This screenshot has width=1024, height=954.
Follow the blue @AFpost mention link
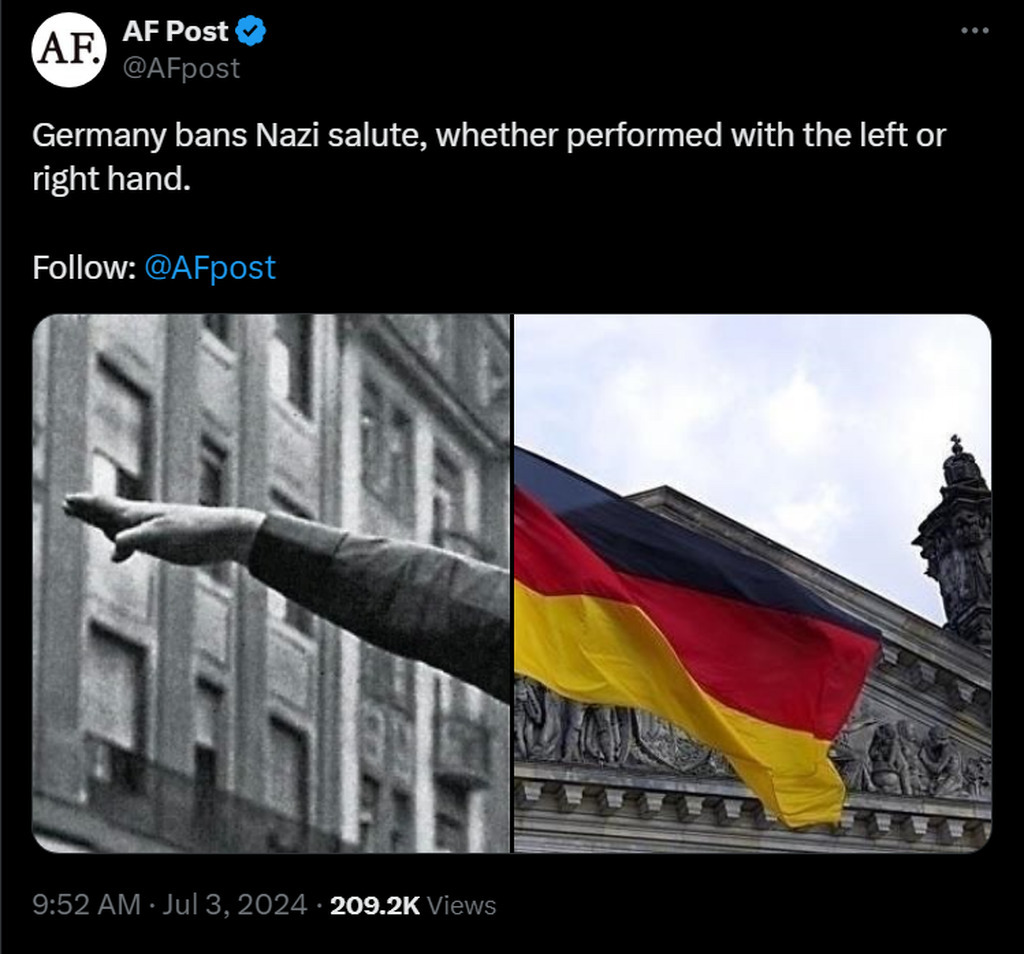pyautogui.click(x=210, y=268)
